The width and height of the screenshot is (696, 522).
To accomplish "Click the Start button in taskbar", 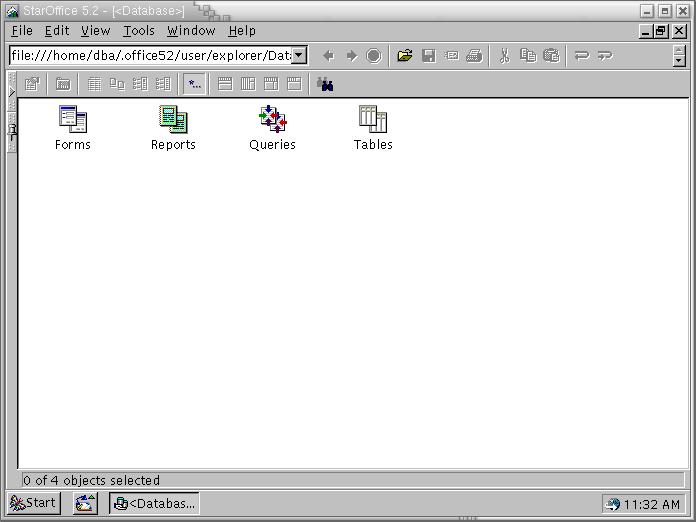I will coord(33,503).
